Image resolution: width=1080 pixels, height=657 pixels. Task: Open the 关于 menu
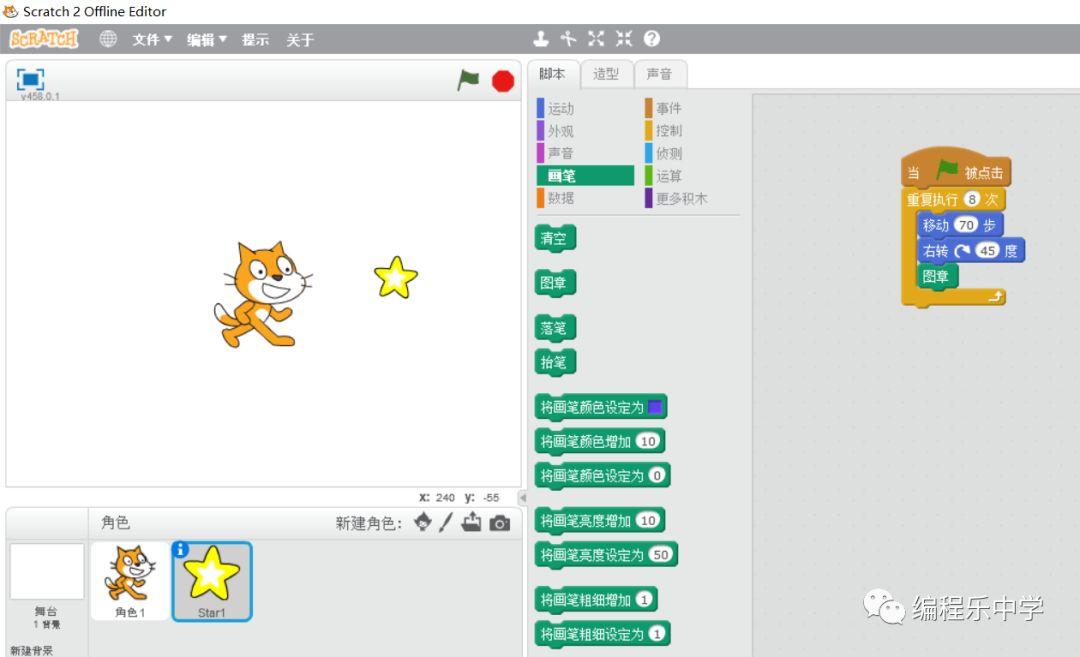pyautogui.click(x=300, y=39)
